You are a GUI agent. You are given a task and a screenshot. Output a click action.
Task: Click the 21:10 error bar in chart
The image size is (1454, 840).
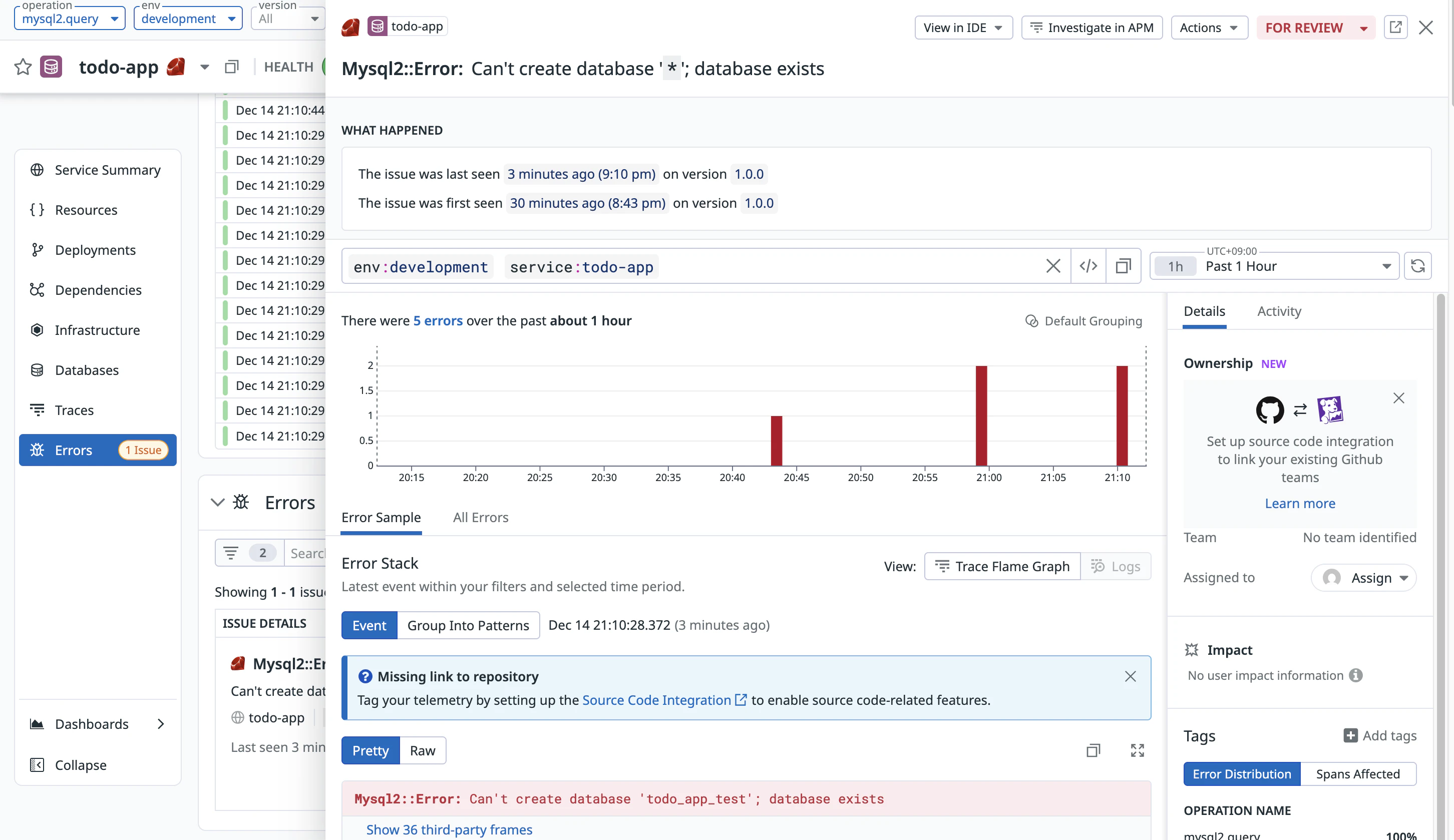[x=1122, y=415]
